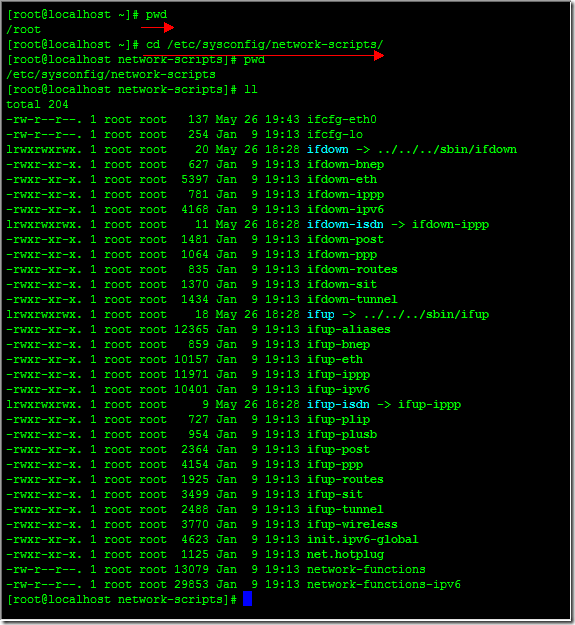Click the ifup-routes file name
575x625 pixels.
tap(345, 480)
